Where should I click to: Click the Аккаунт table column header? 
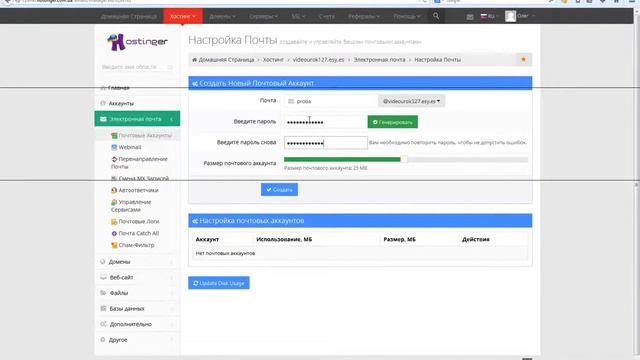pyautogui.click(x=207, y=240)
